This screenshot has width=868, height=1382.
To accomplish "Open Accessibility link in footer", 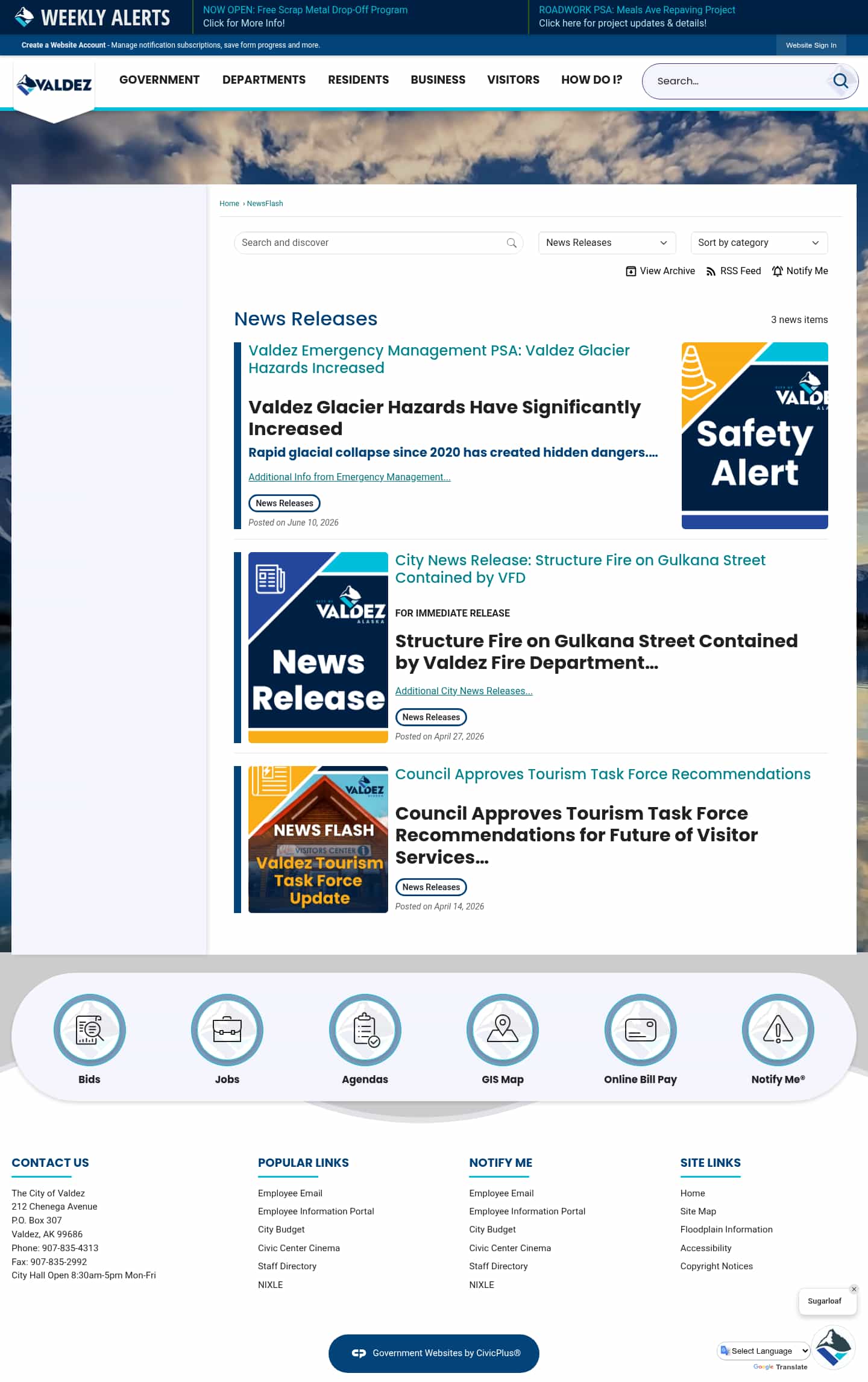I will pos(705,1248).
